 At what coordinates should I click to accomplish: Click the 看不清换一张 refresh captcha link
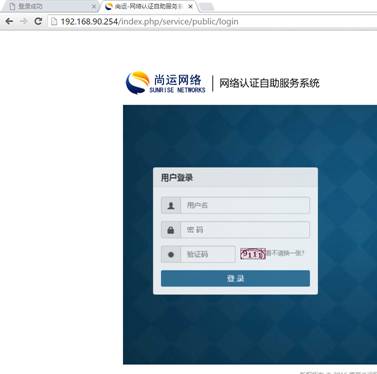pyautogui.click(x=285, y=253)
